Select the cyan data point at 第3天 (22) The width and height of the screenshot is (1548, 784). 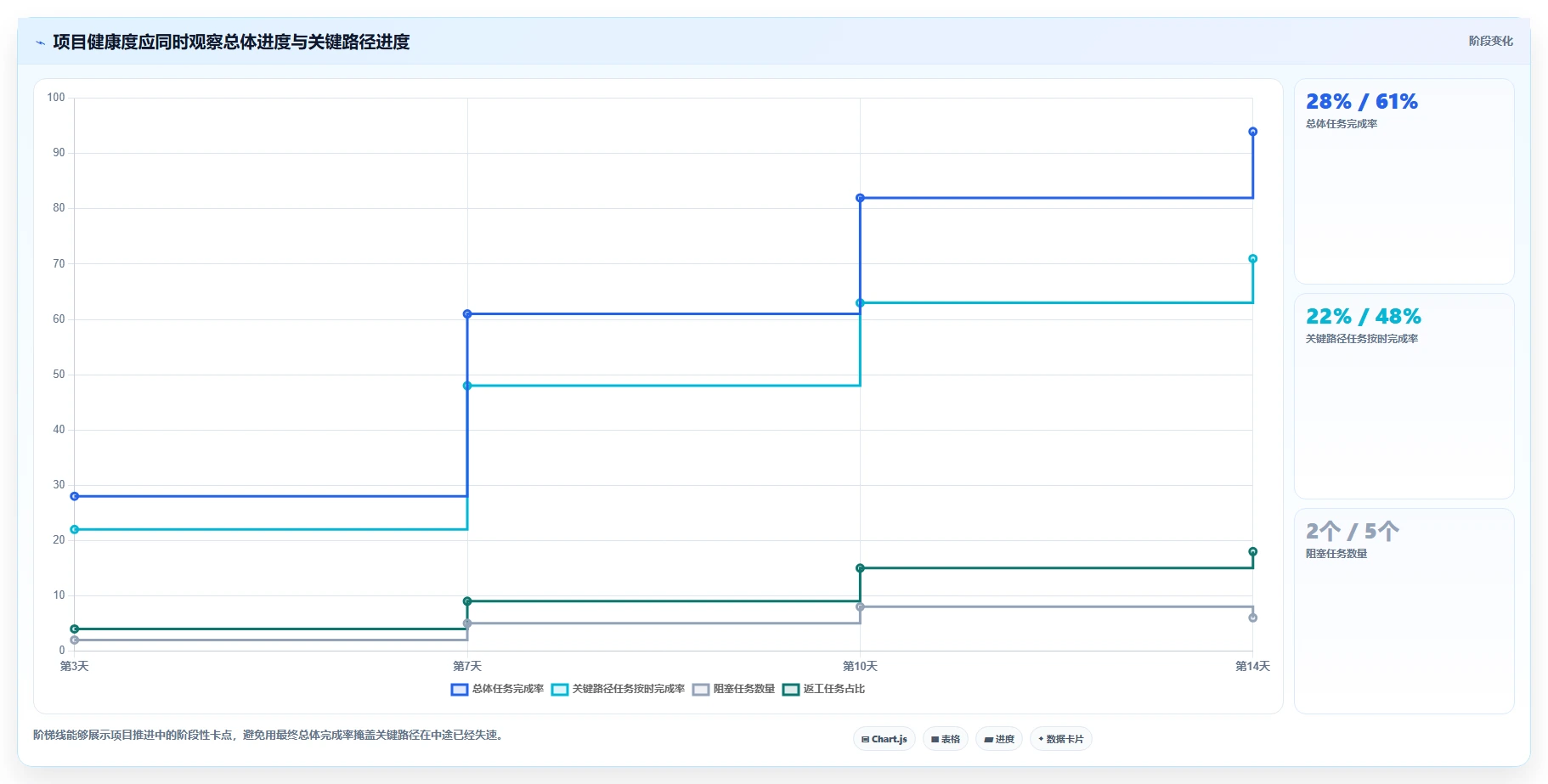[75, 529]
